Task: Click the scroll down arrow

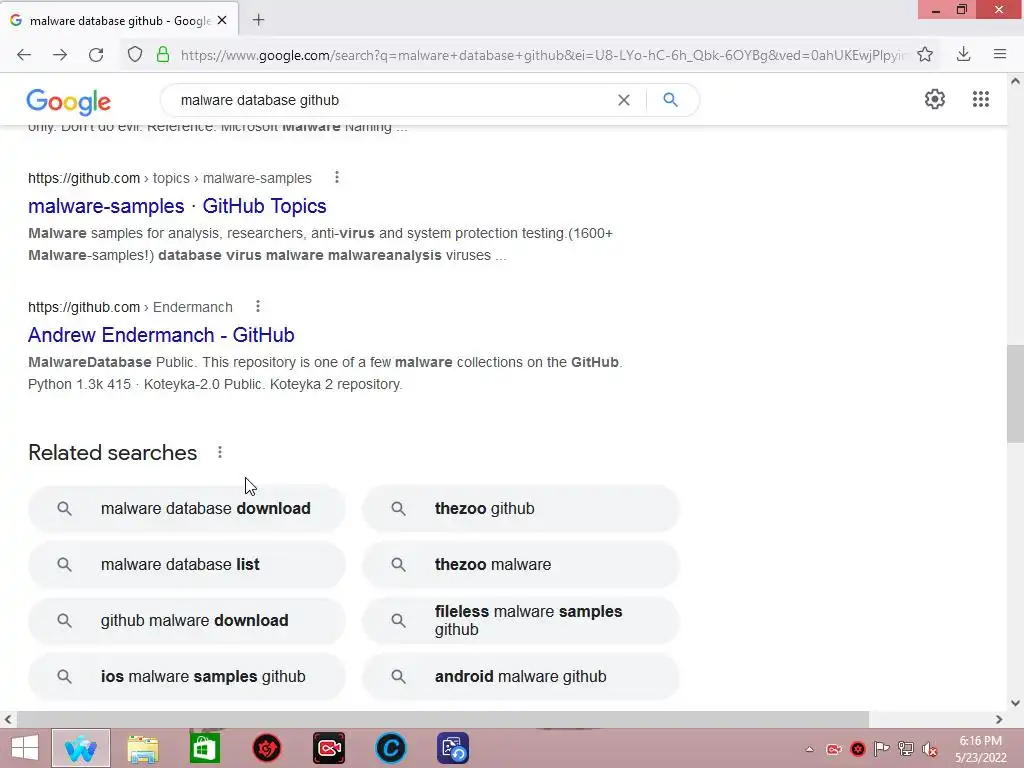Action: pyautogui.click(x=1015, y=703)
